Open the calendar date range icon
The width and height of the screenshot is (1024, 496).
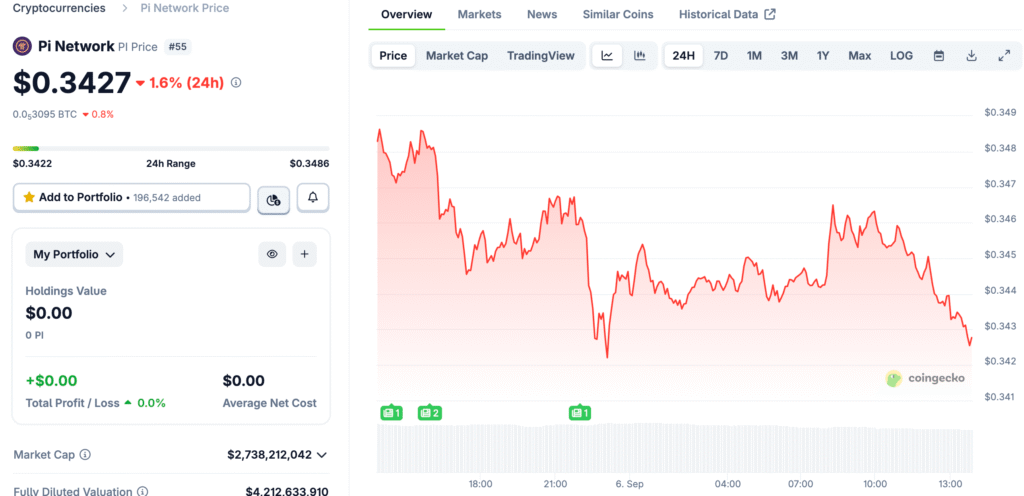[x=939, y=56]
